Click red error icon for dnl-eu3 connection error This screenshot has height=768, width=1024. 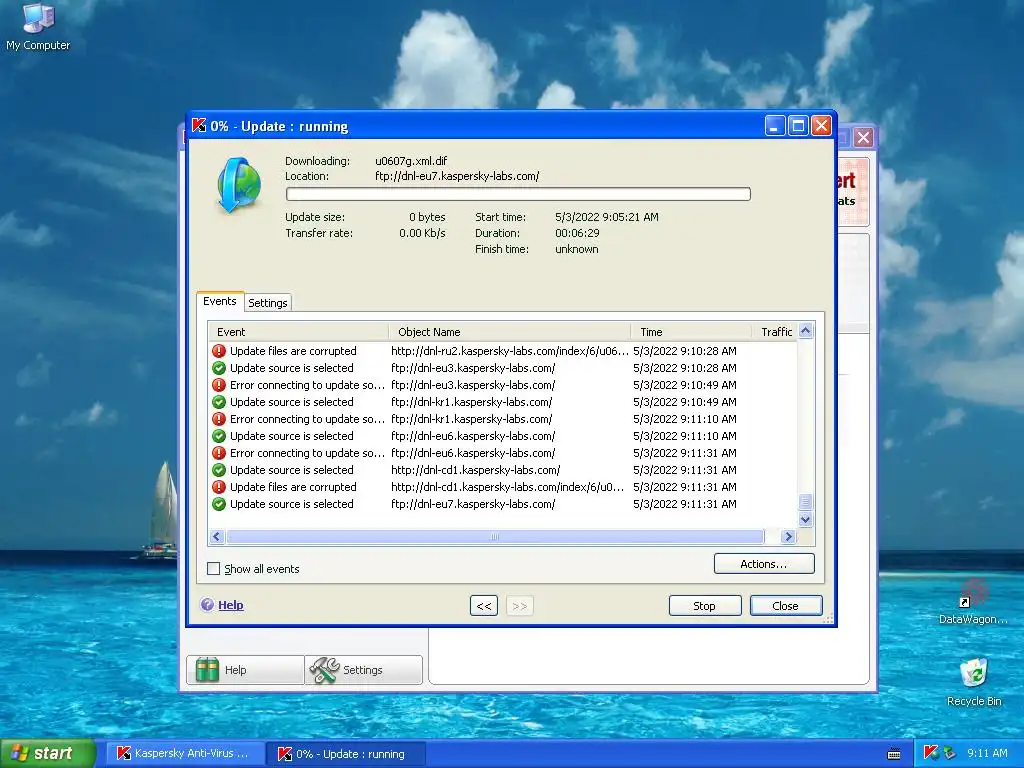coord(219,385)
